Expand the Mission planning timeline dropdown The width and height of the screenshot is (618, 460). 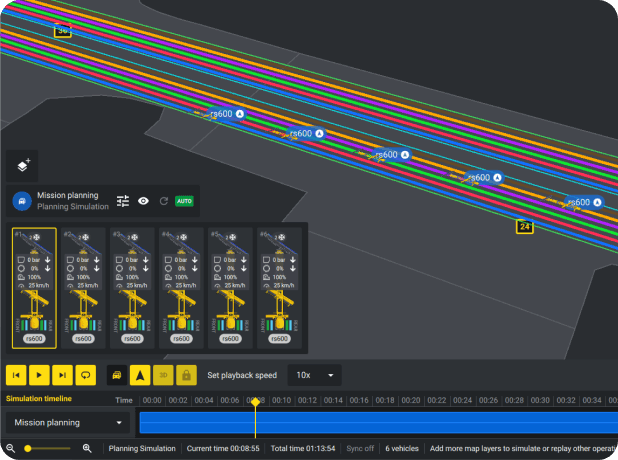click(x=69, y=423)
